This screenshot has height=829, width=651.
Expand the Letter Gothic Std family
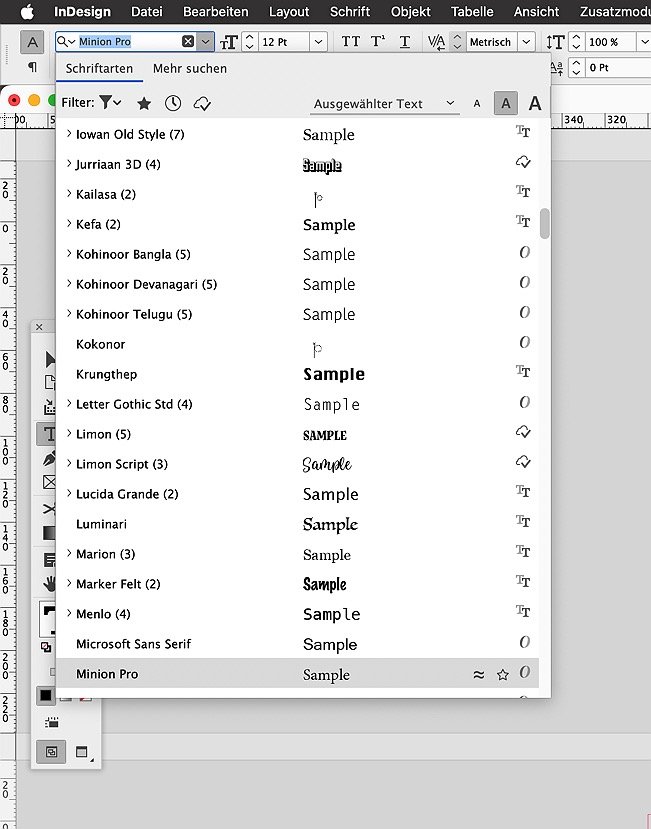coord(69,403)
